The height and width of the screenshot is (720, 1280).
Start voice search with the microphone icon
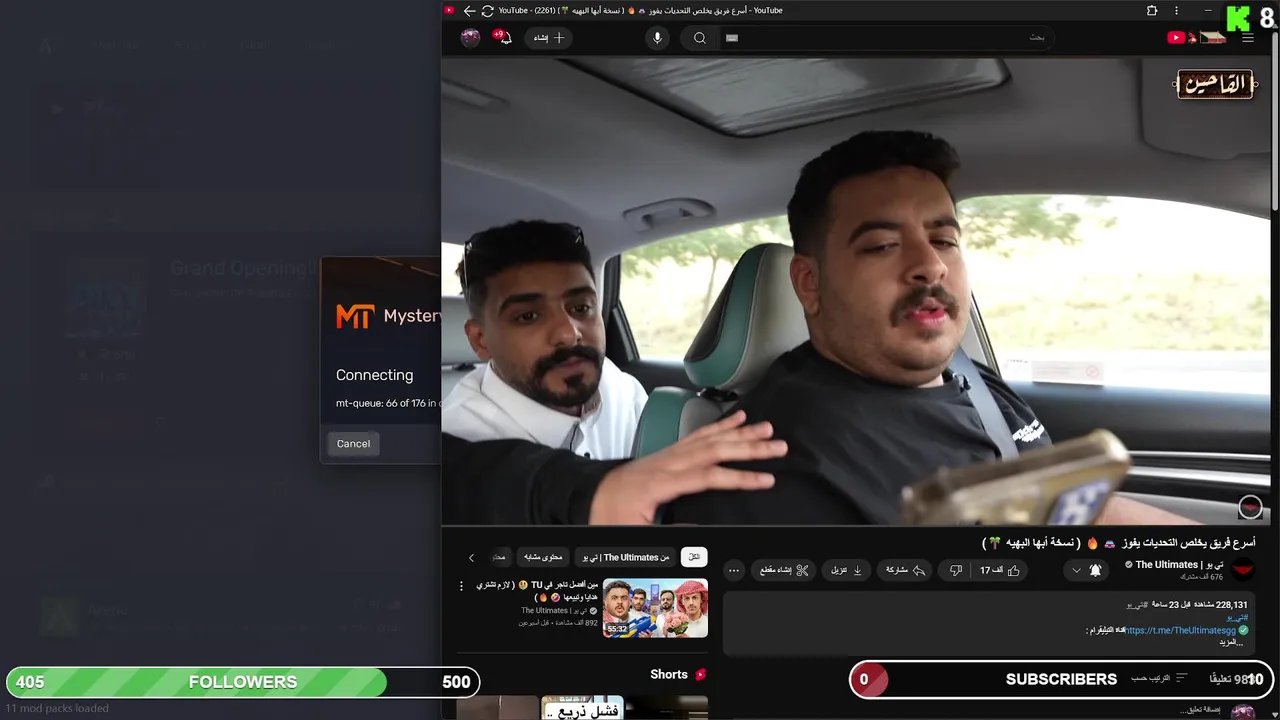point(657,38)
